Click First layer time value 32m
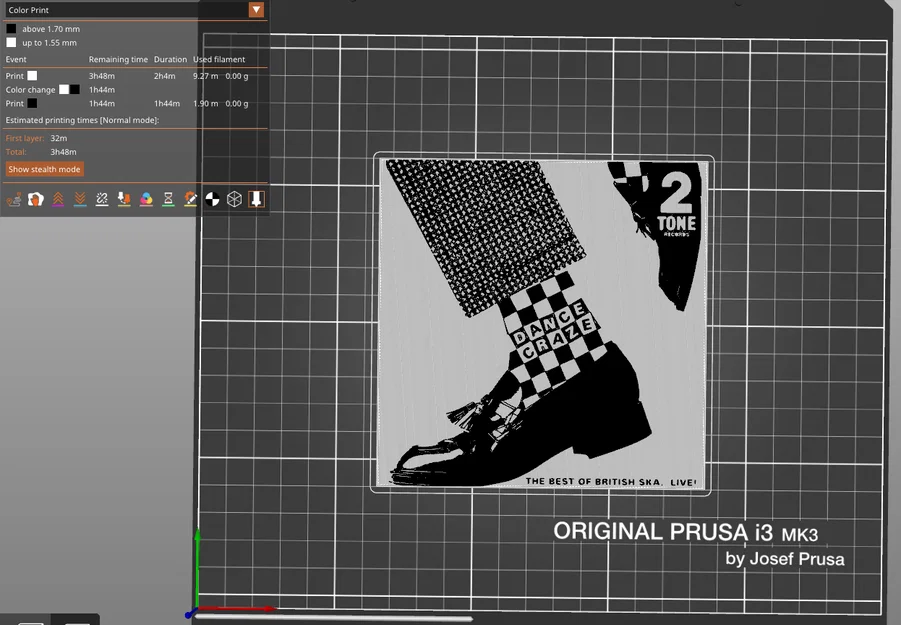Screen dimensions: 901x625 (x=59, y=138)
